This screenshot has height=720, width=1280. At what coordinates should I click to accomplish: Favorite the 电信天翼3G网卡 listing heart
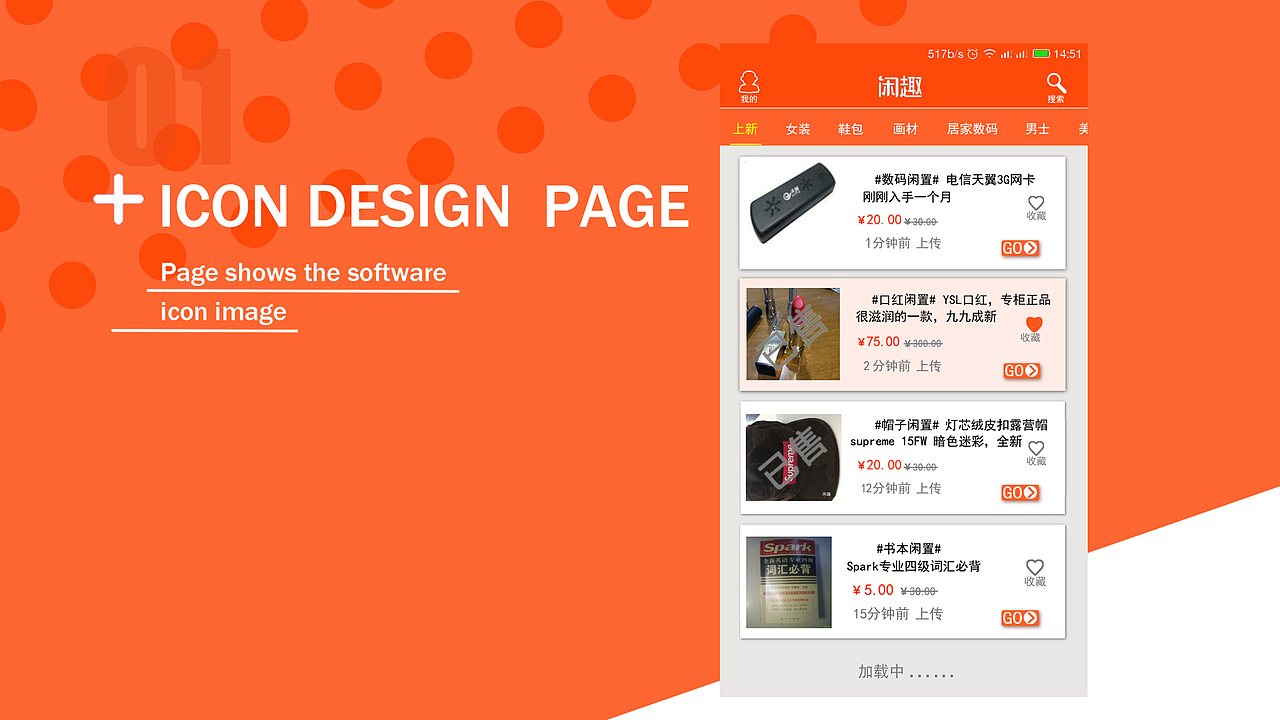1035,203
